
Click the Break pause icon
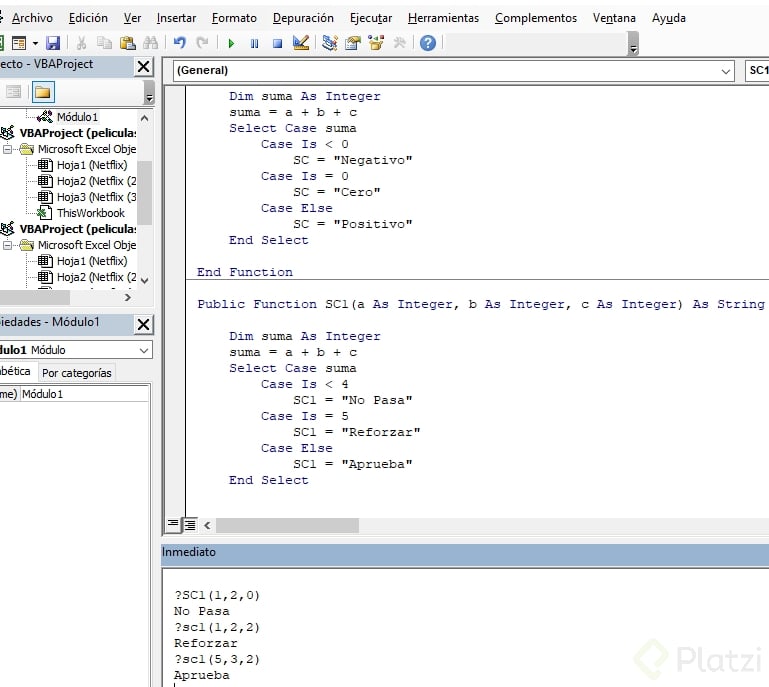[x=254, y=44]
